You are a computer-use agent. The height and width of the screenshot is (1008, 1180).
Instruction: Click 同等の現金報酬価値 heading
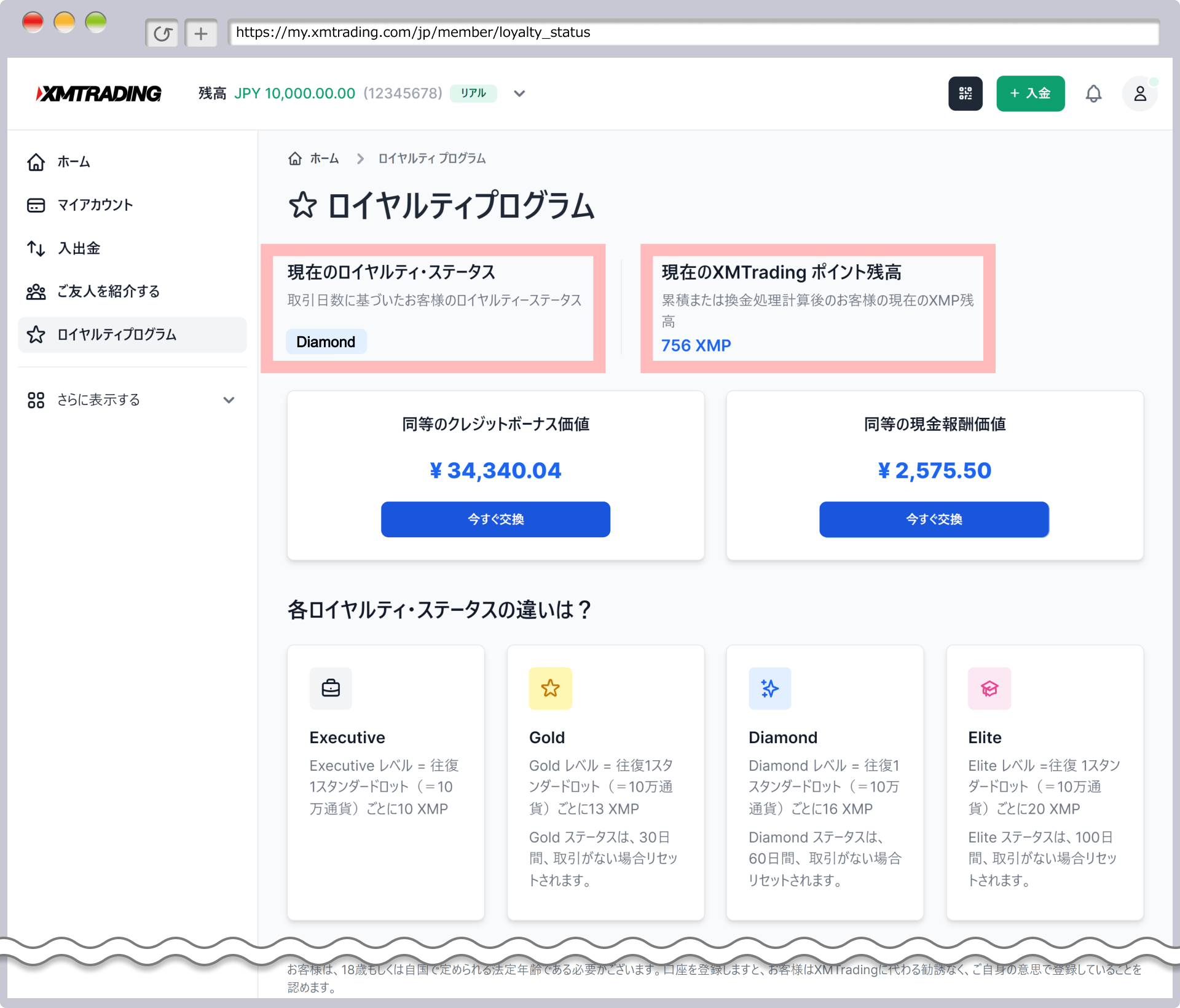[x=934, y=424]
